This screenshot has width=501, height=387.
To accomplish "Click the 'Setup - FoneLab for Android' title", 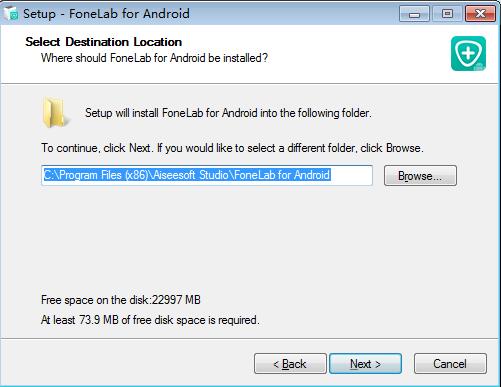I will pos(106,14).
